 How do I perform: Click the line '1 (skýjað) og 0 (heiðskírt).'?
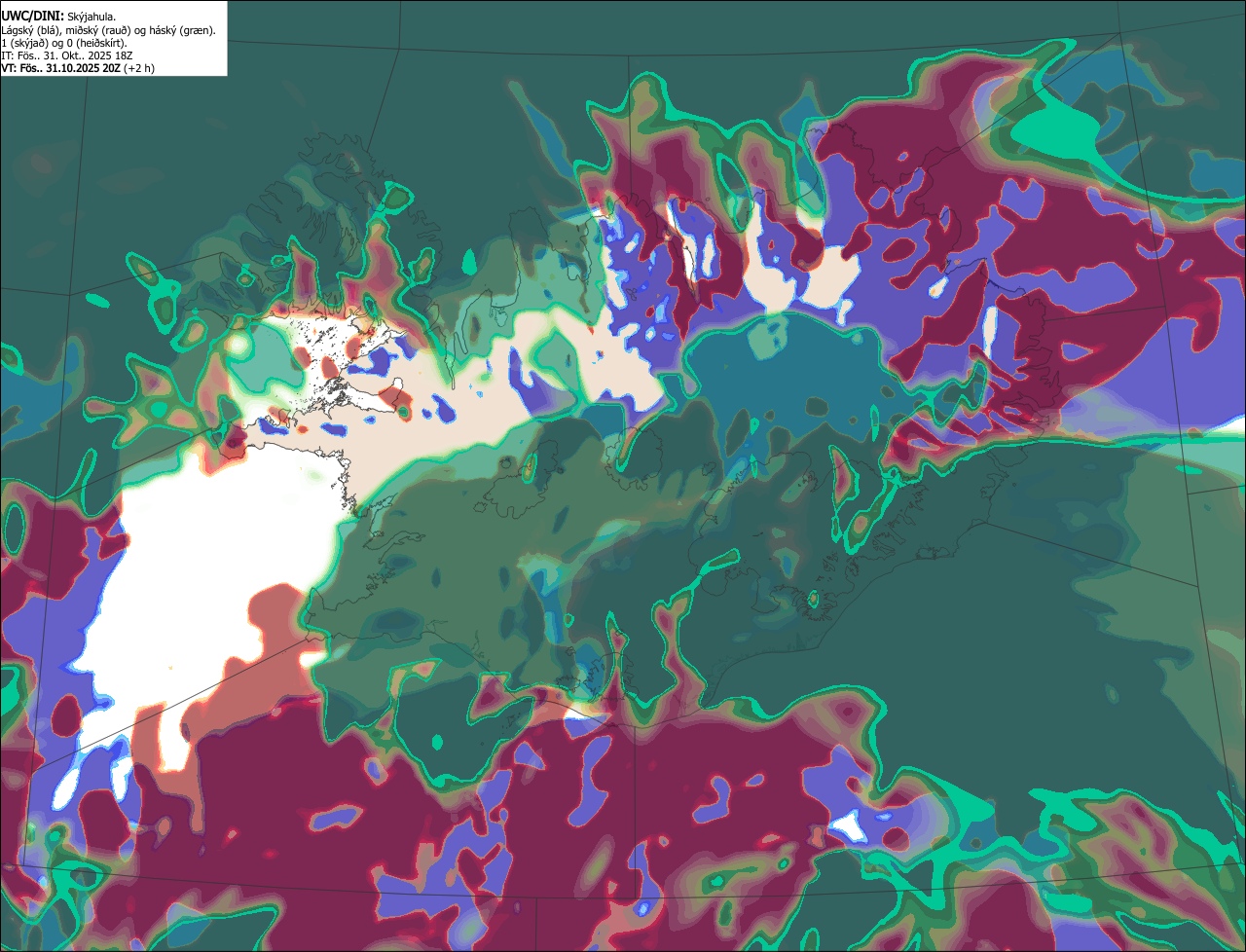click(x=65, y=43)
